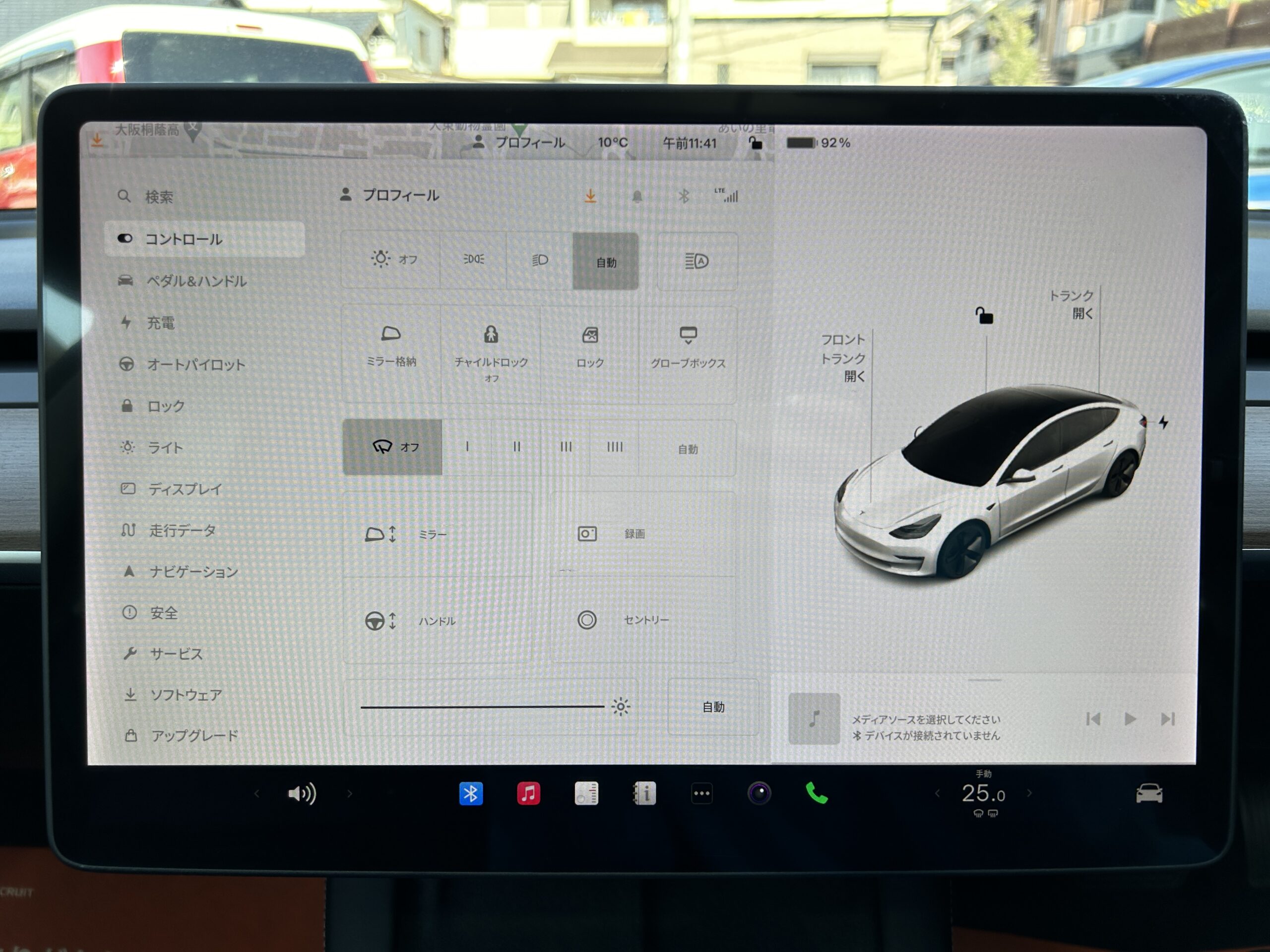Open the manual info app

click(644, 794)
